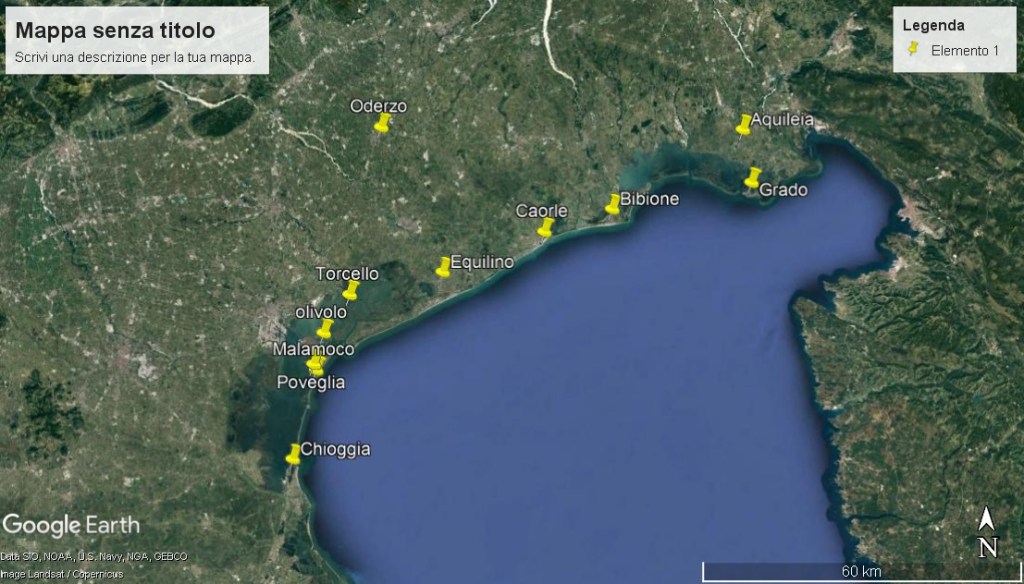This screenshot has height=584, width=1024.
Task: Select the Aquileia pushpin marker
Action: coord(743,124)
